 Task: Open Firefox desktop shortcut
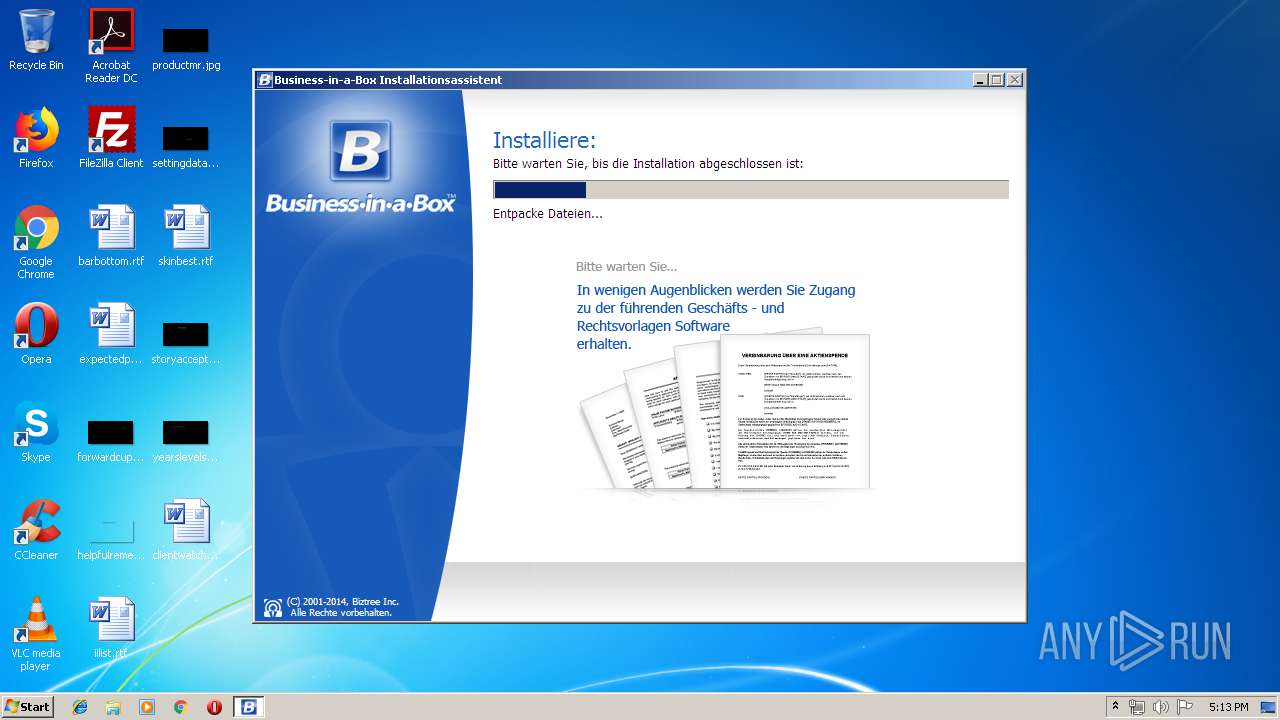tap(36, 138)
